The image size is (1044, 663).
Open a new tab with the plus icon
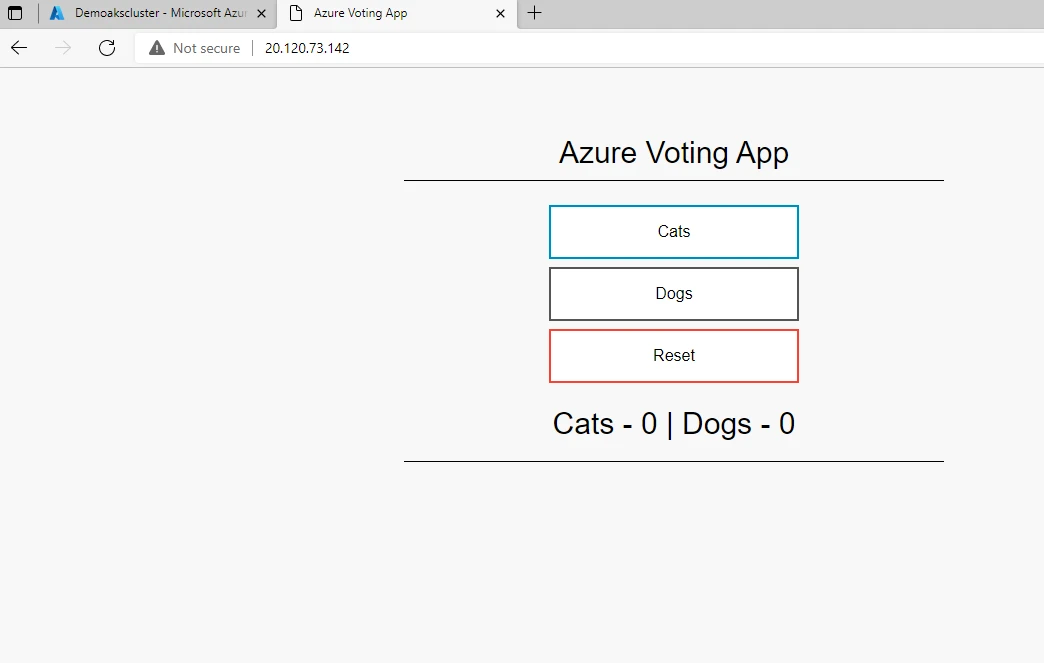point(535,14)
